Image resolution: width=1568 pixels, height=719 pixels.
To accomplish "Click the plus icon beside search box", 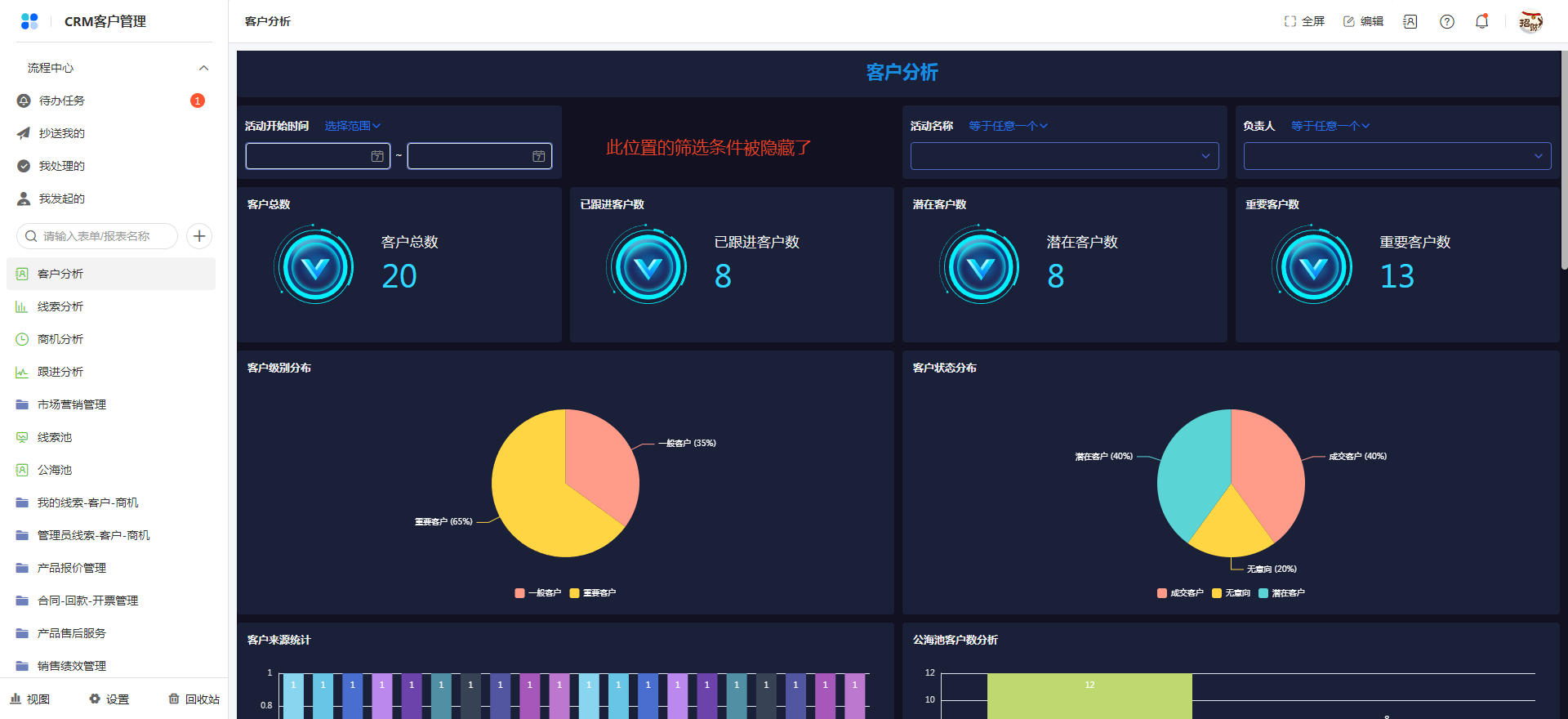I will (x=199, y=236).
